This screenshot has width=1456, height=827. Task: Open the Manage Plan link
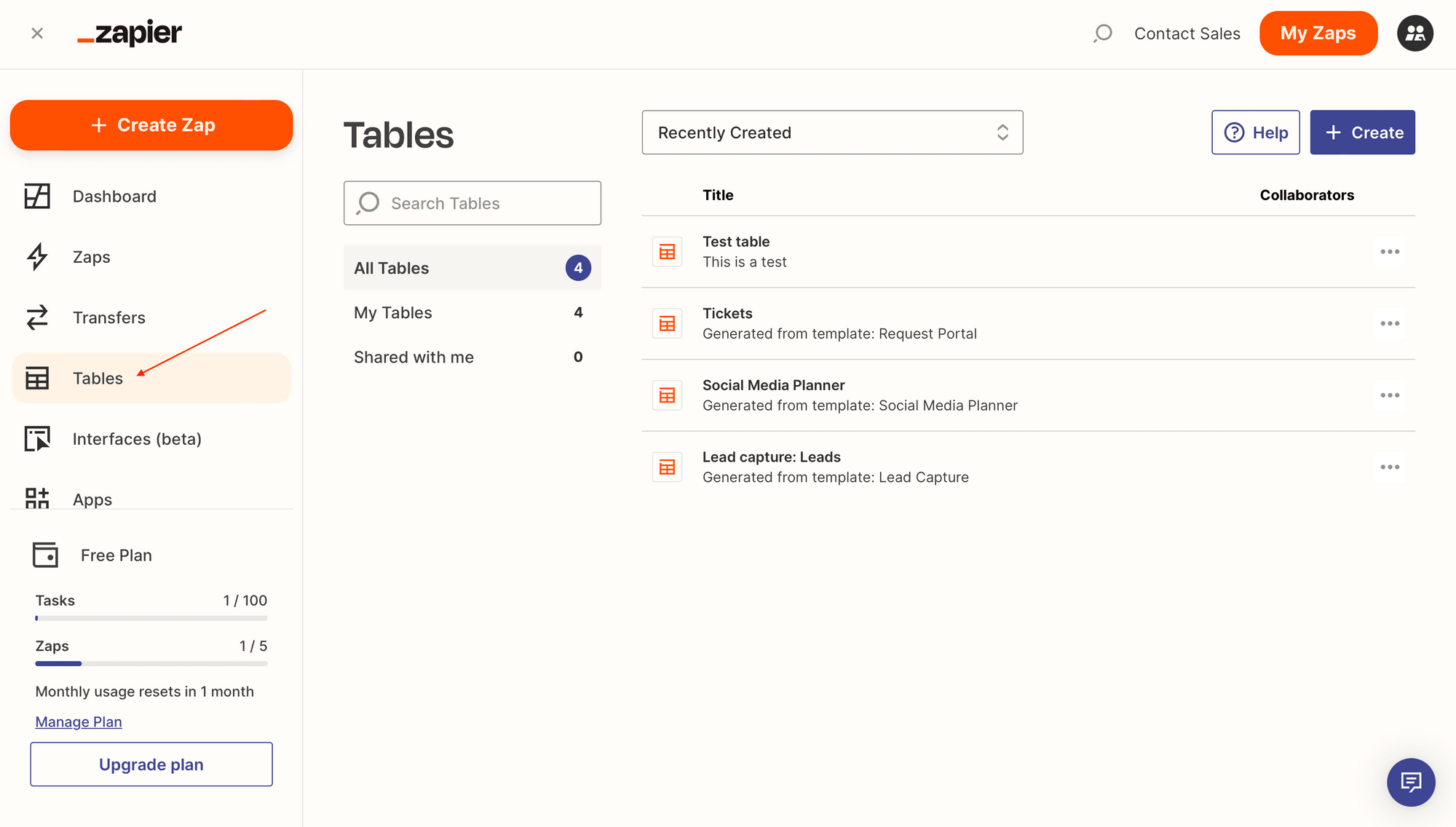click(78, 721)
